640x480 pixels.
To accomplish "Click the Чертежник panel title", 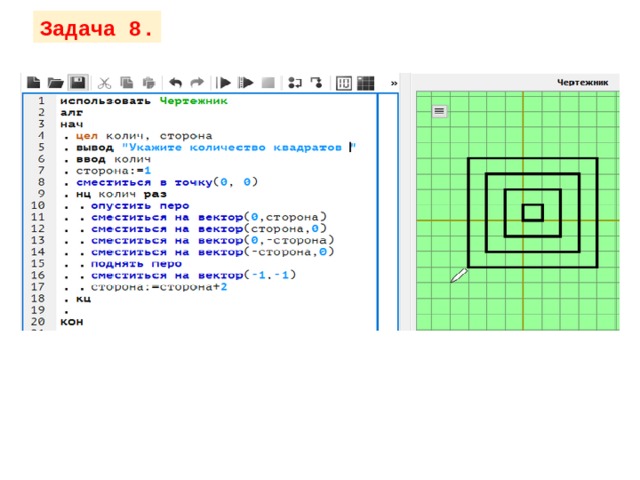I will [582, 82].
